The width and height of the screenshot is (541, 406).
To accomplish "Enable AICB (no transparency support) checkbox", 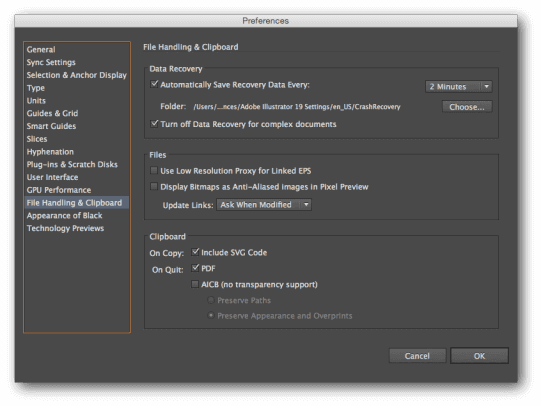I will pos(195,284).
